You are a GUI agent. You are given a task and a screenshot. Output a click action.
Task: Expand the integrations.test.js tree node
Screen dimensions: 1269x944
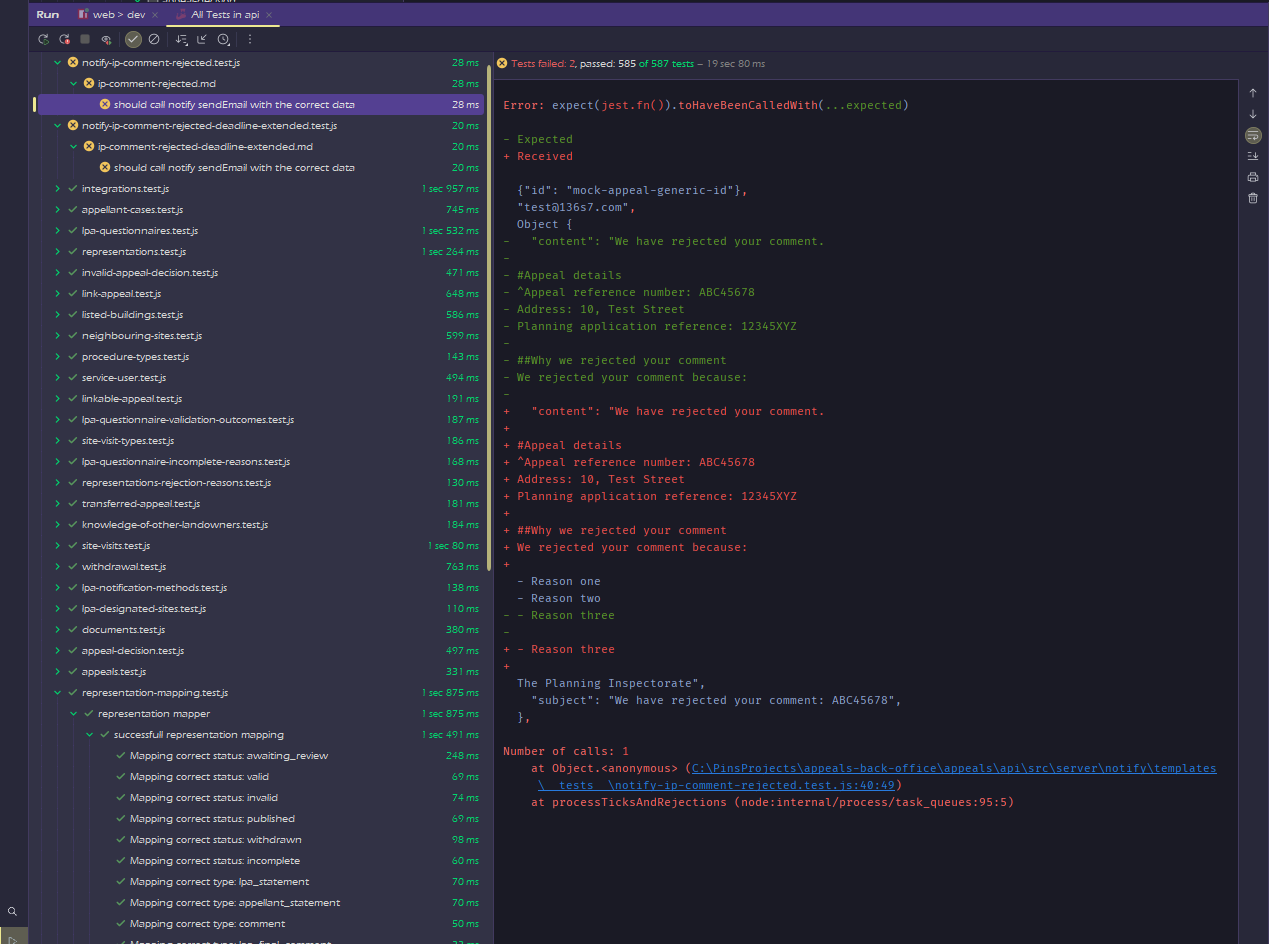(58, 189)
